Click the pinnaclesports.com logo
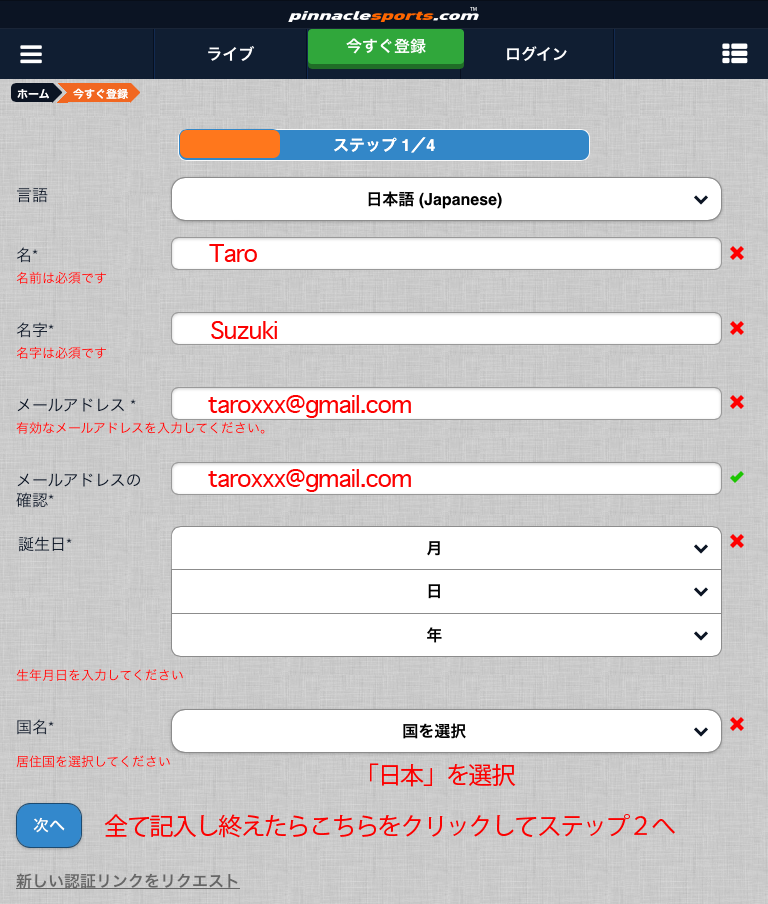This screenshot has height=904, width=768. click(x=384, y=14)
